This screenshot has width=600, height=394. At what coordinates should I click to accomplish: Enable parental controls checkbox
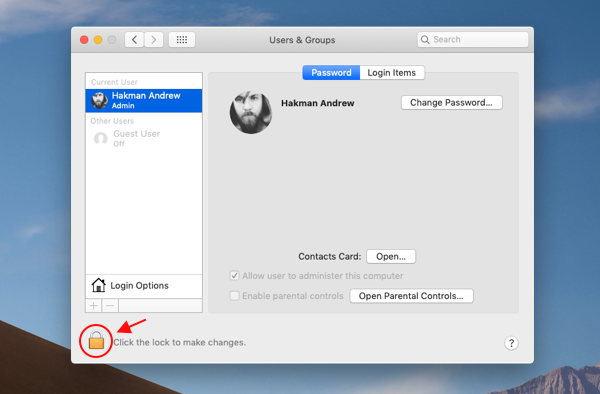click(x=235, y=296)
